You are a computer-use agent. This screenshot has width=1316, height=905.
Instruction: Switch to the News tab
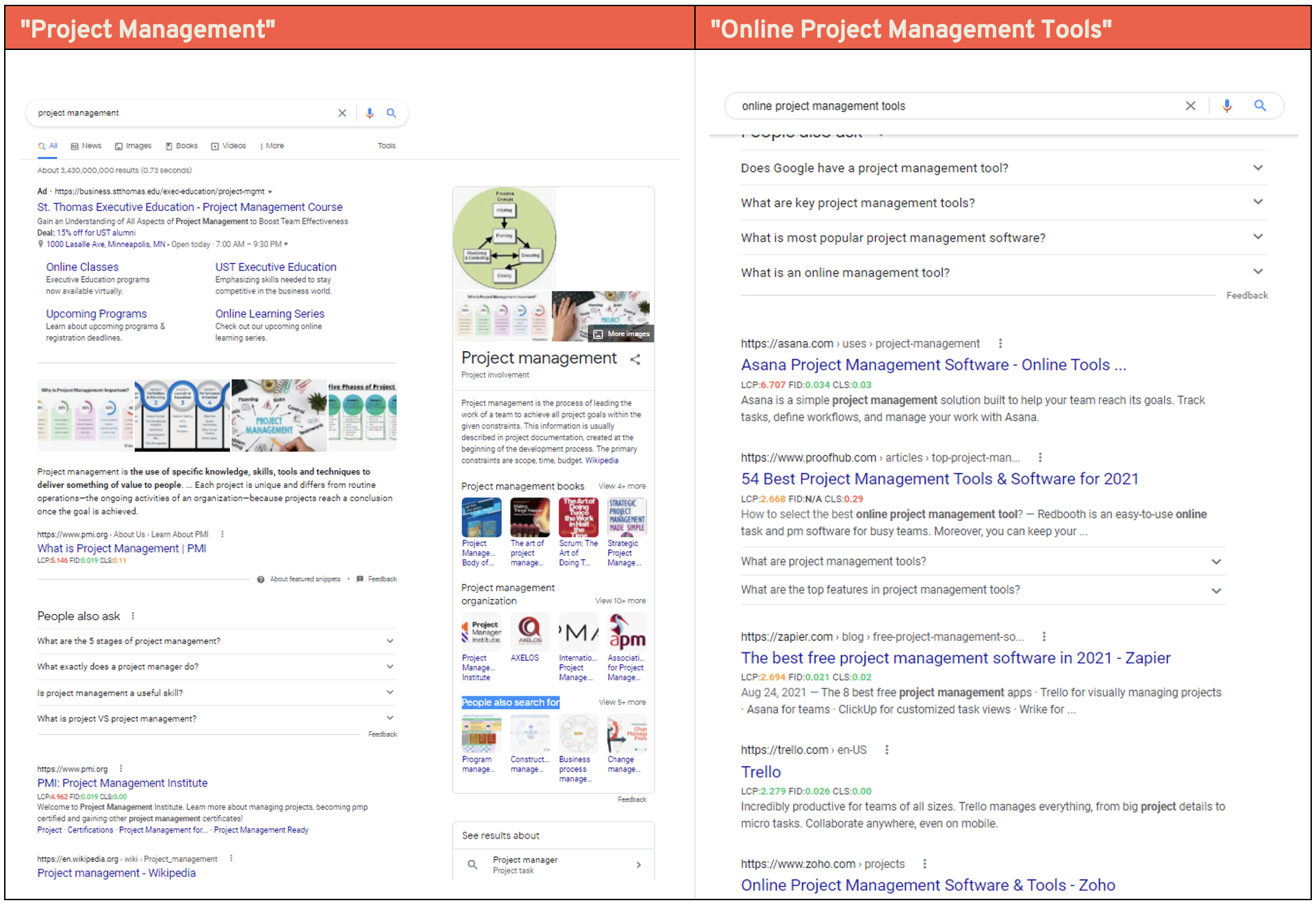(x=86, y=146)
